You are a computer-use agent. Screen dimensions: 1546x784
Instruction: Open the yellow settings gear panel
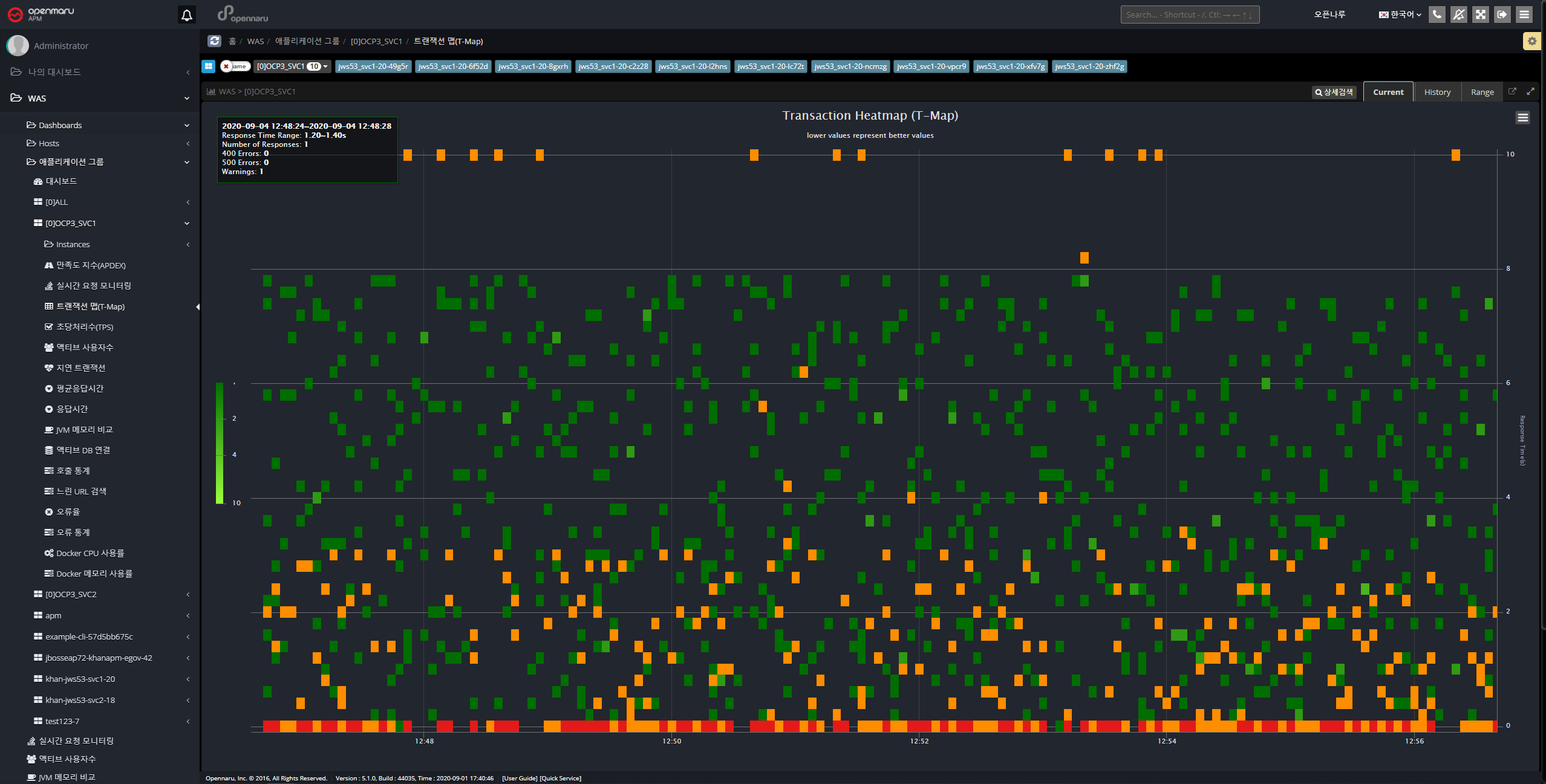[x=1532, y=41]
